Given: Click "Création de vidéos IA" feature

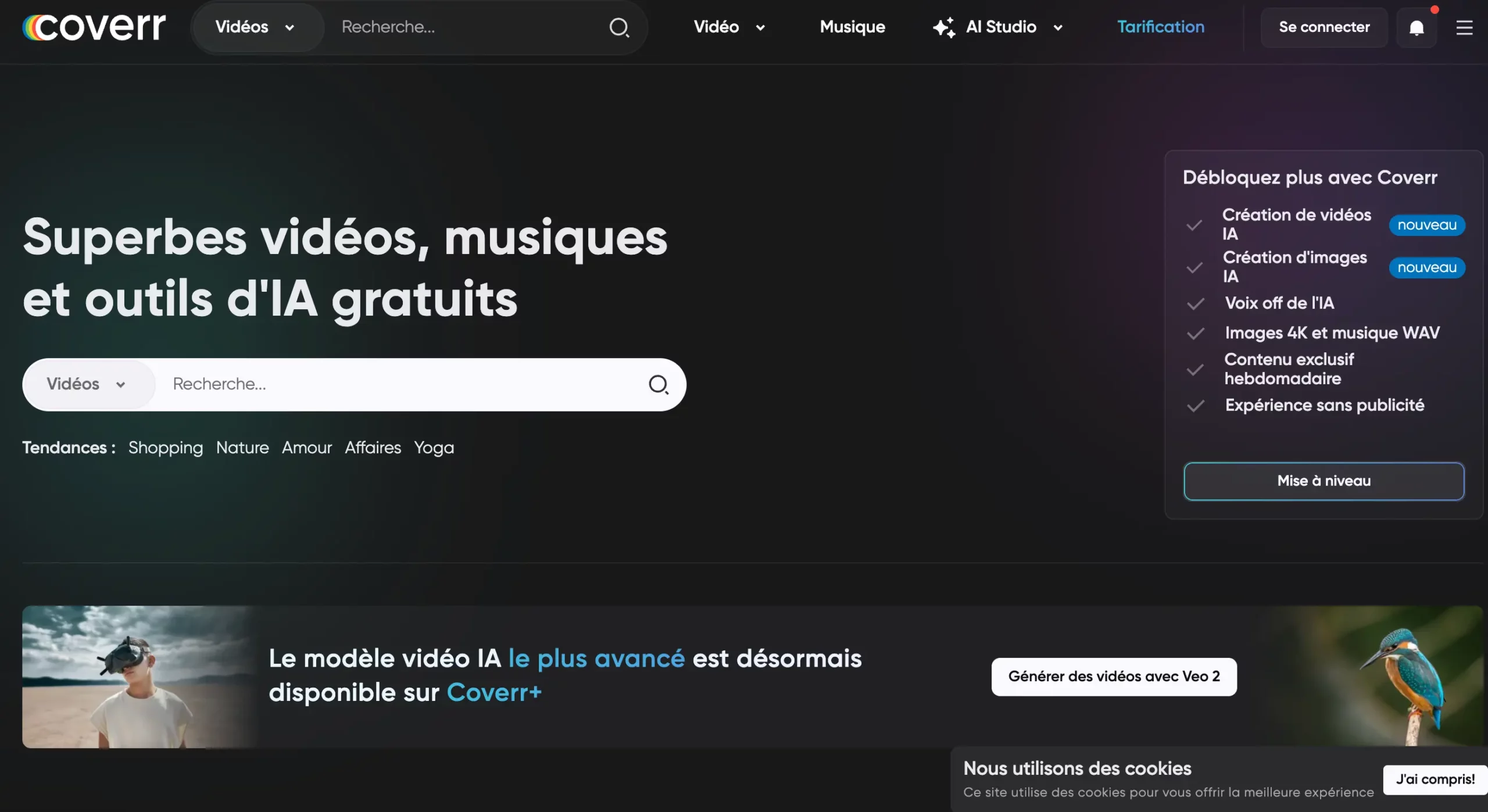Looking at the screenshot, I should pos(1297,224).
